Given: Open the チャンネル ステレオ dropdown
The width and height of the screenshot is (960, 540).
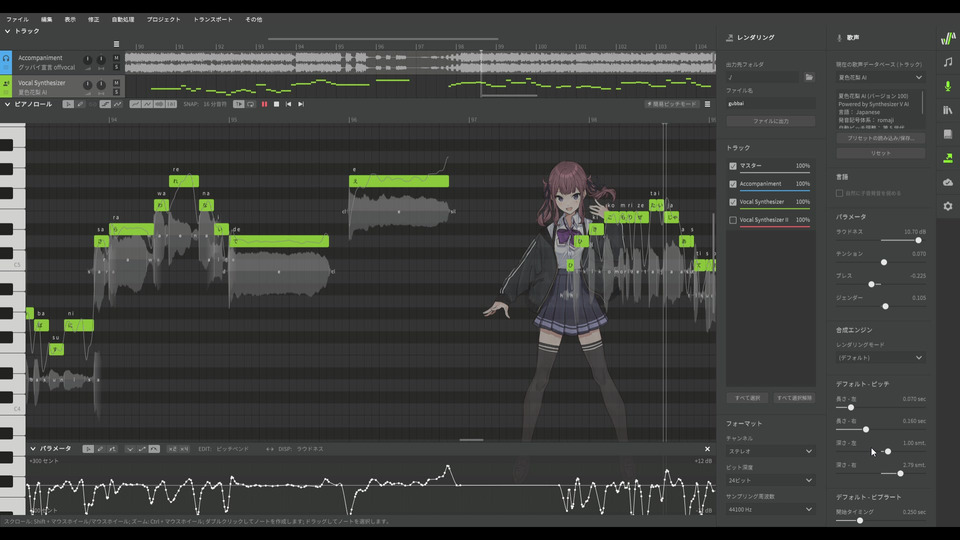Looking at the screenshot, I should pyautogui.click(x=770, y=451).
